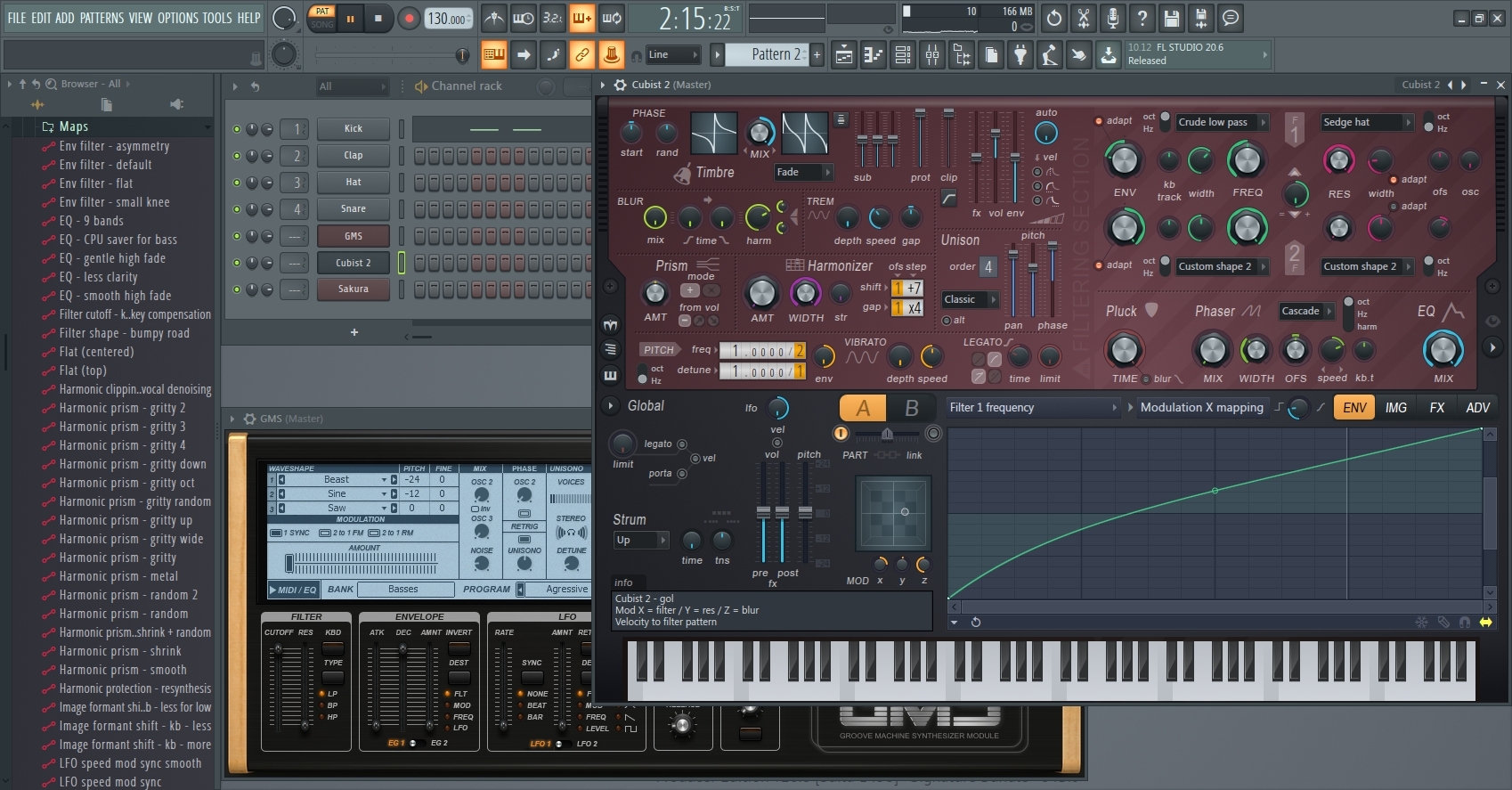The height and width of the screenshot is (790, 1512).
Task: Toggle the metronome icon
Action: pyautogui.click(x=494, y=18)
